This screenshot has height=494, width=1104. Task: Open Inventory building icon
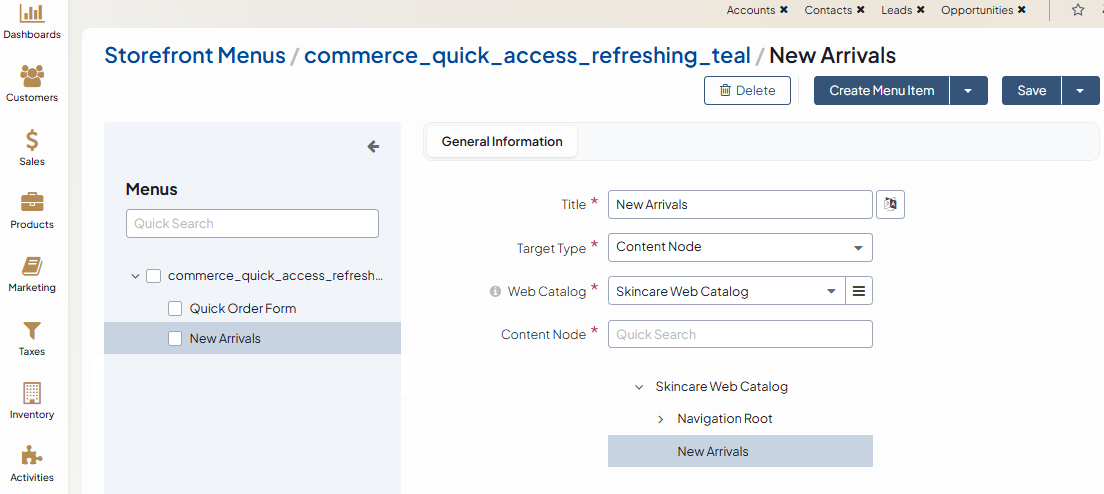click(x=32, y=393)
